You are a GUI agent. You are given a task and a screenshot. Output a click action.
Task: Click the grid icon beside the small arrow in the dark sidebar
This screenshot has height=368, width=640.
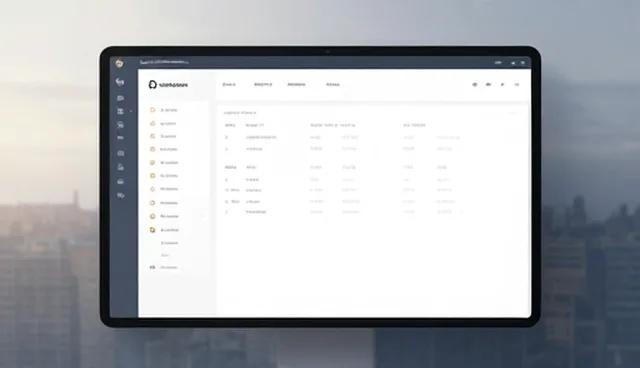point(120,111)
